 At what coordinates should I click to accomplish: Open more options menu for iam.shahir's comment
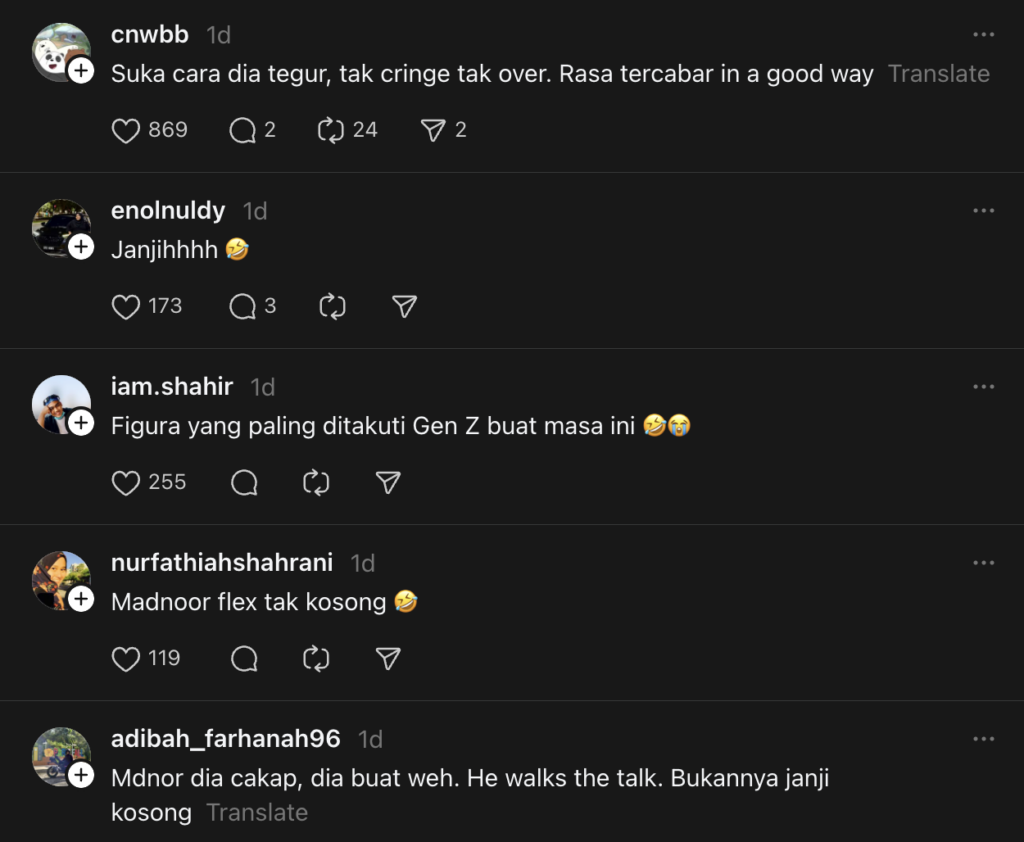click(983, 387)
